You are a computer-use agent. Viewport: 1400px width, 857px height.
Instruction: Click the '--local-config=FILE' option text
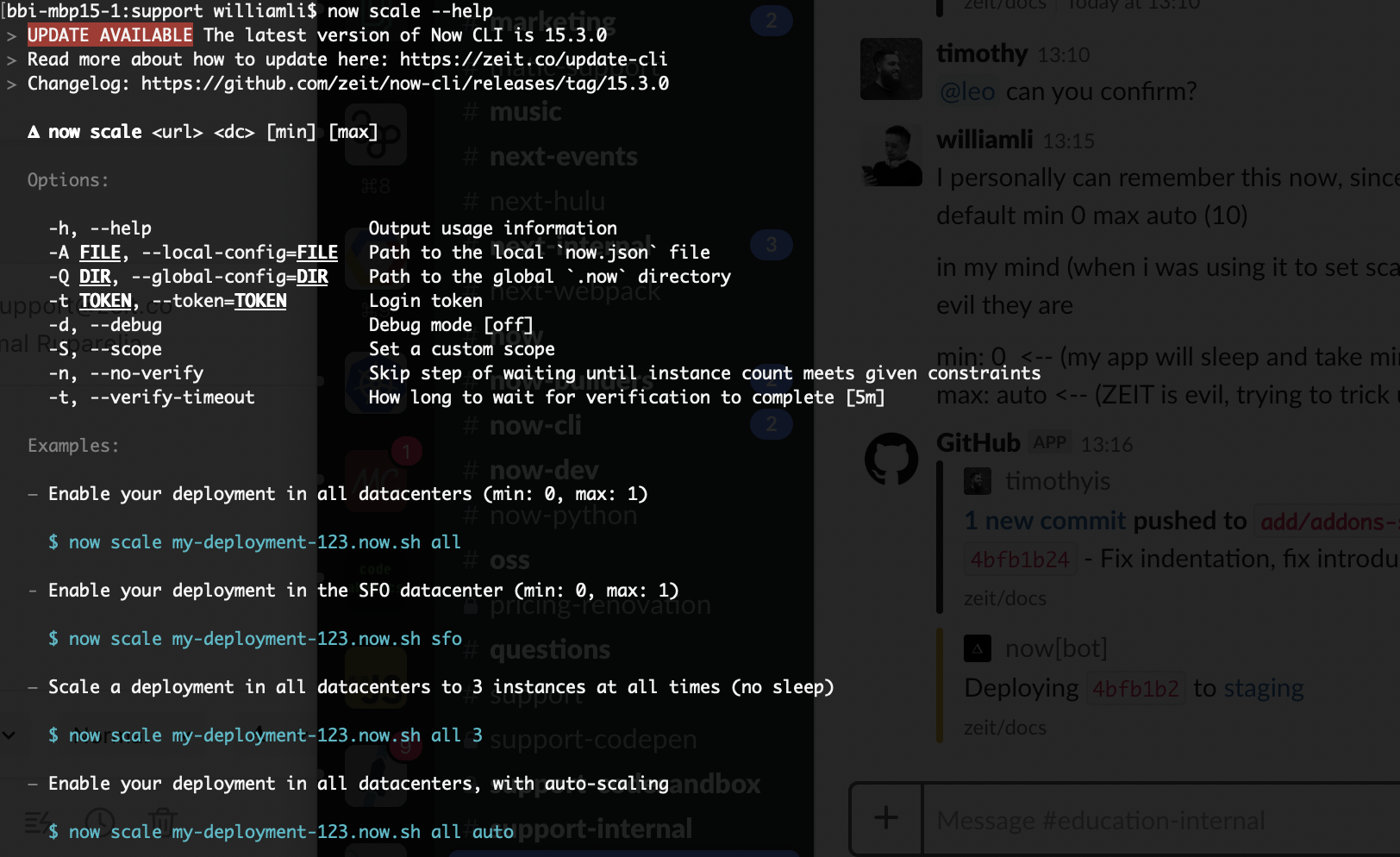(x=240, y=253)
